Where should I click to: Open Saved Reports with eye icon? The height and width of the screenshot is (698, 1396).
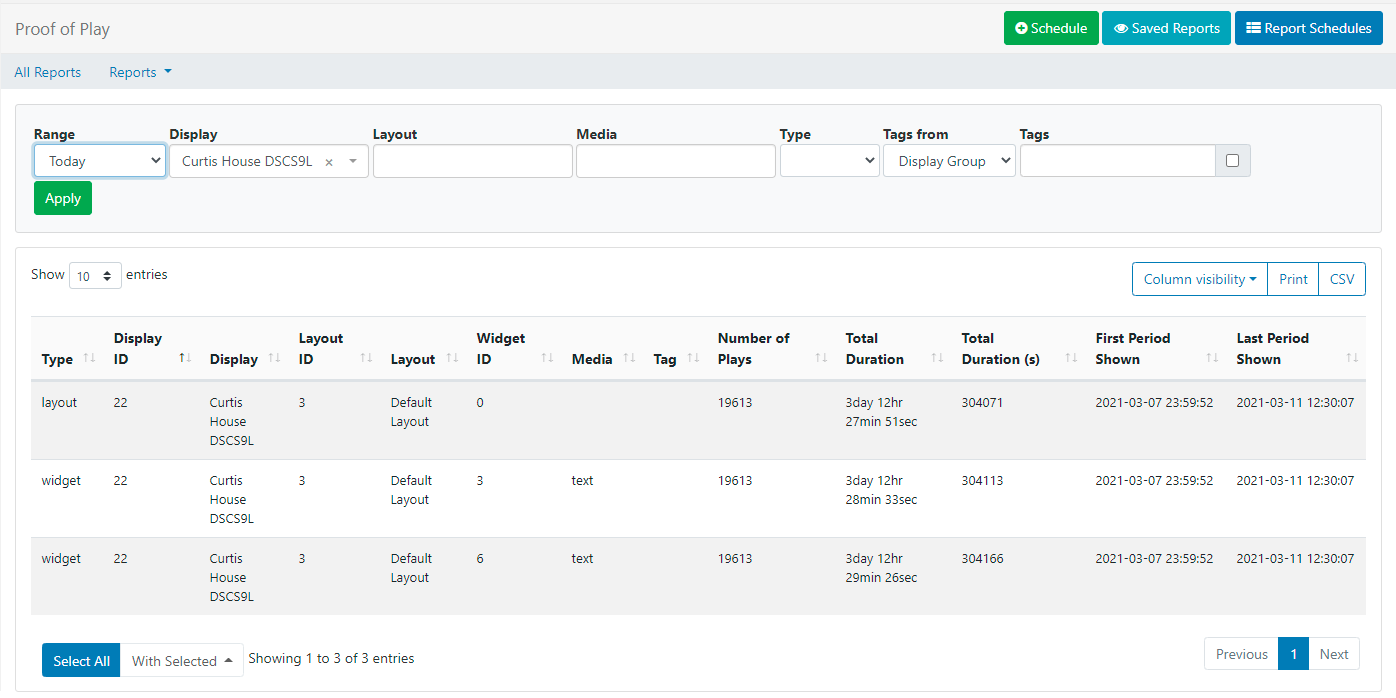(1166, 28)
